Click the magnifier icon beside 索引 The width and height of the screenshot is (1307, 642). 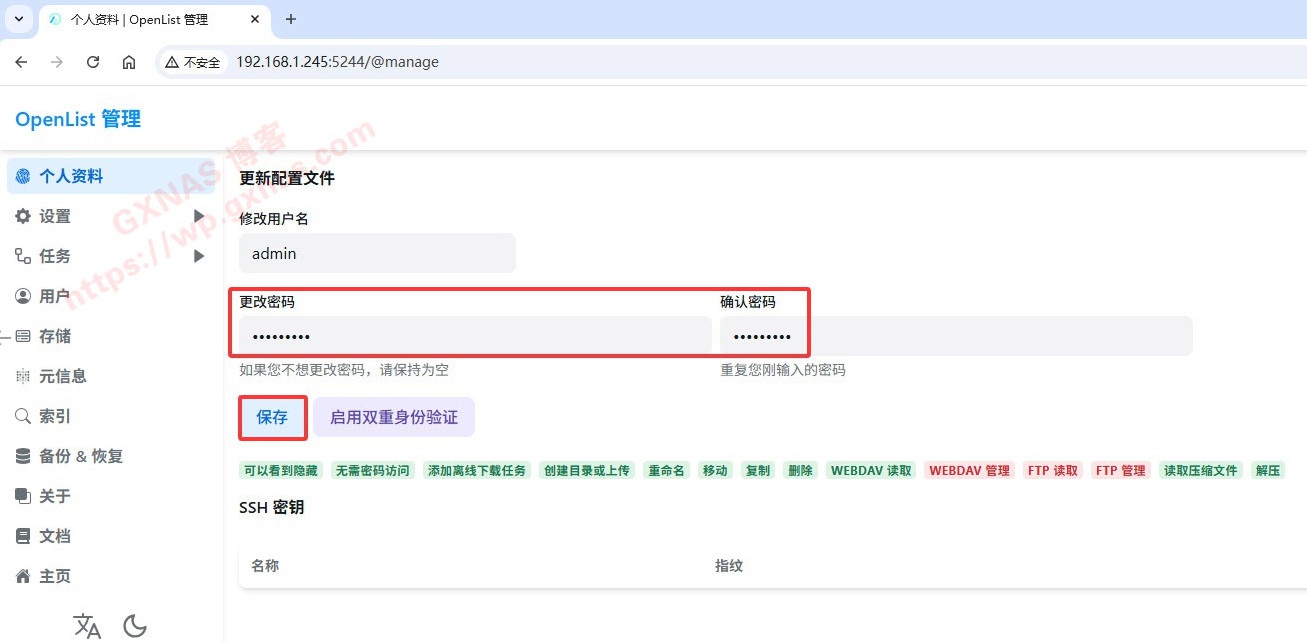(23, 416)
